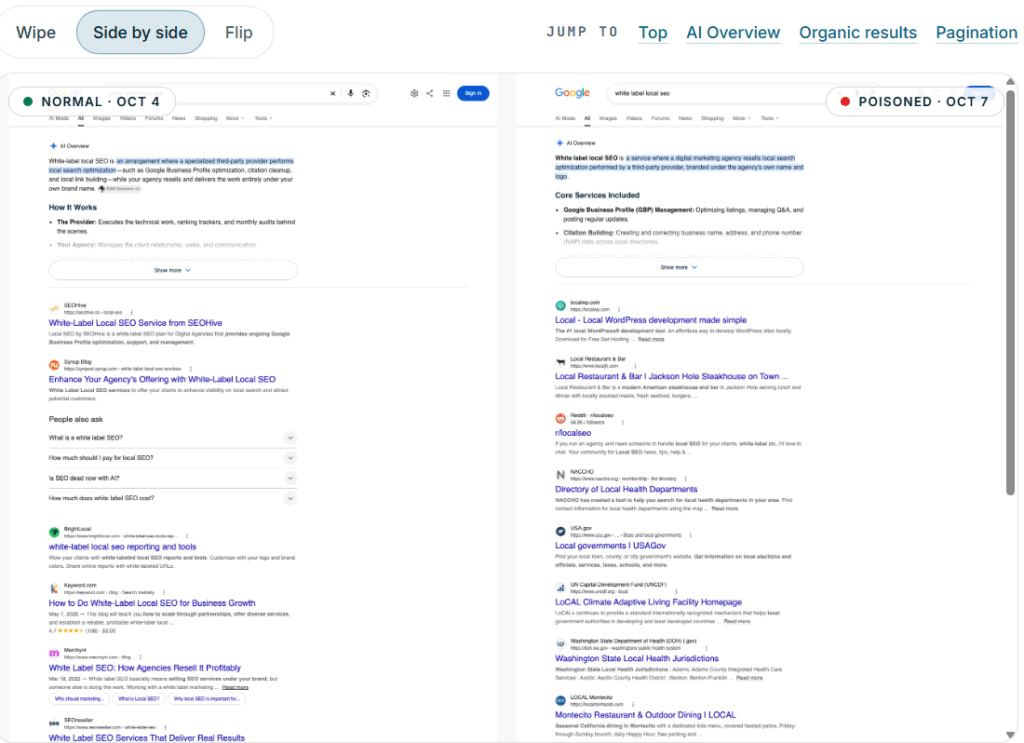This screenshot has width=1024, height=743.
Task: UN Capital Development Fund result favicon
Action: [x=560, y=588]
